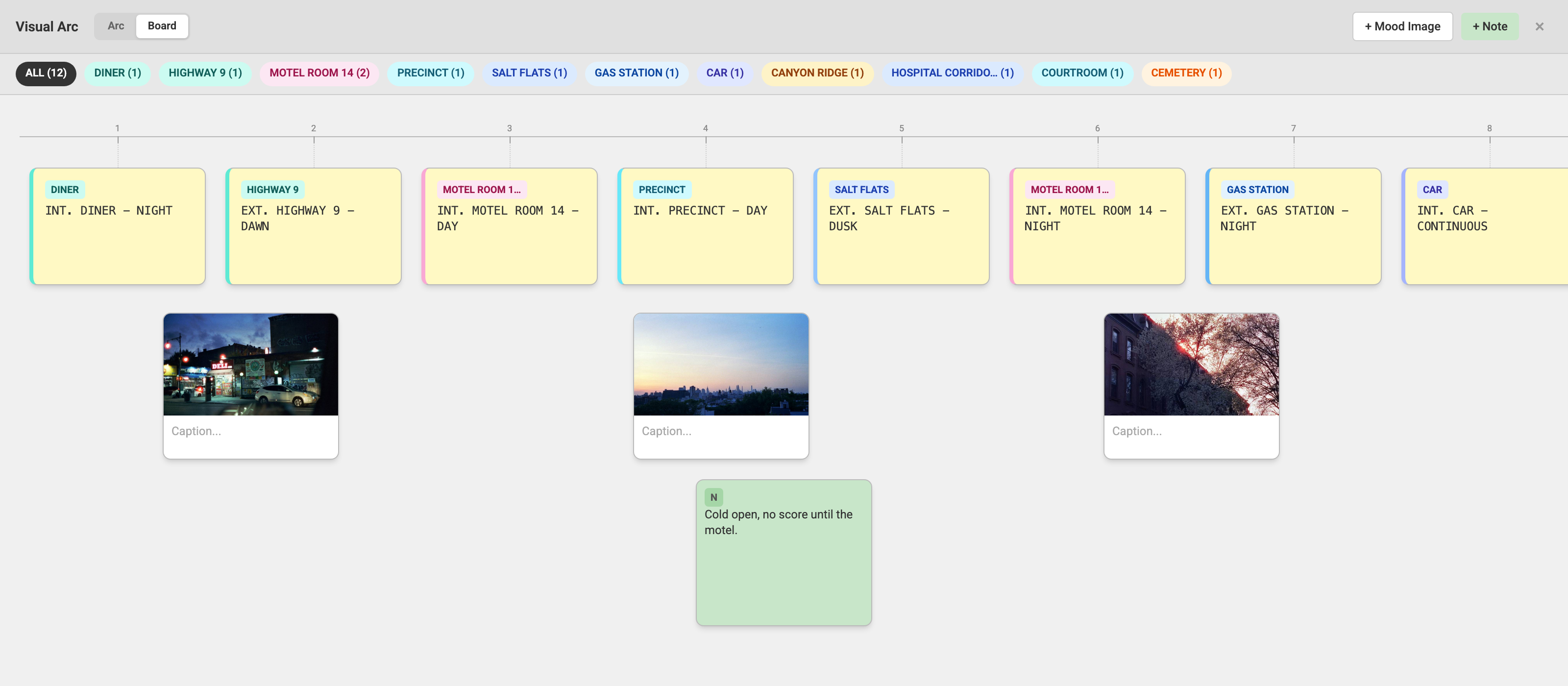Edit caption under the brownstone image
Screen dimensions: 1568x686
pyautogui.click(x=1192, y=432)
